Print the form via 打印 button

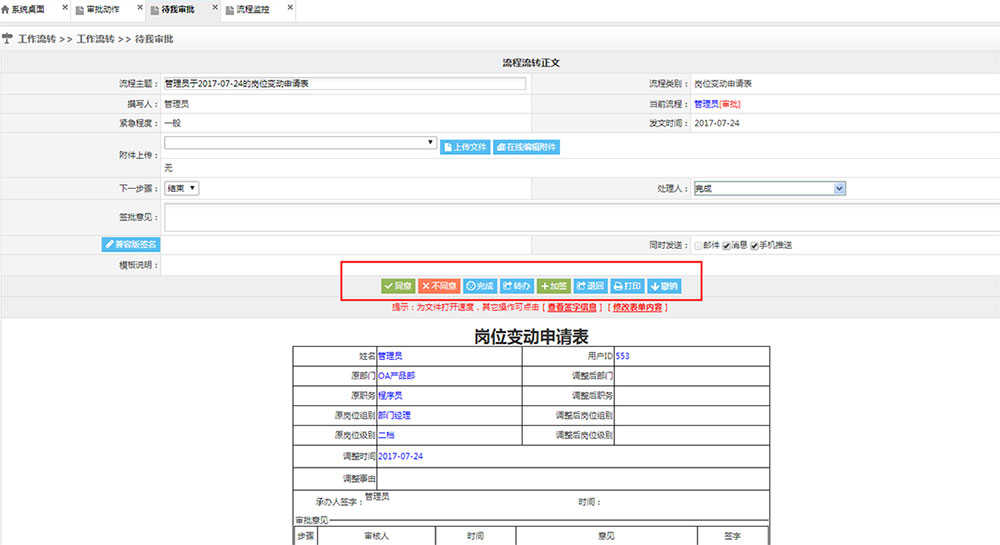click(x=627, y=286)
